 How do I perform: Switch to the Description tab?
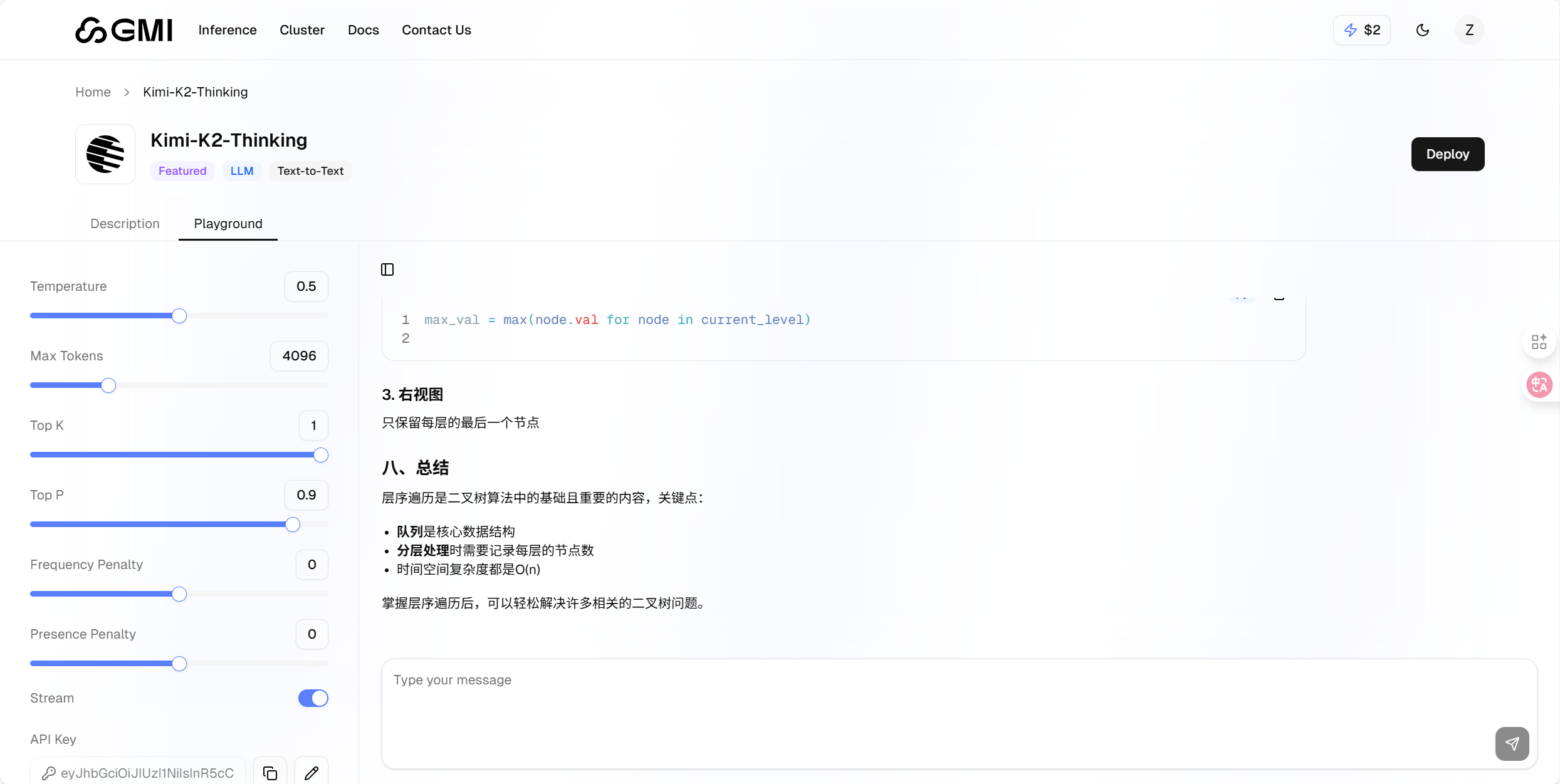point(125,224)
